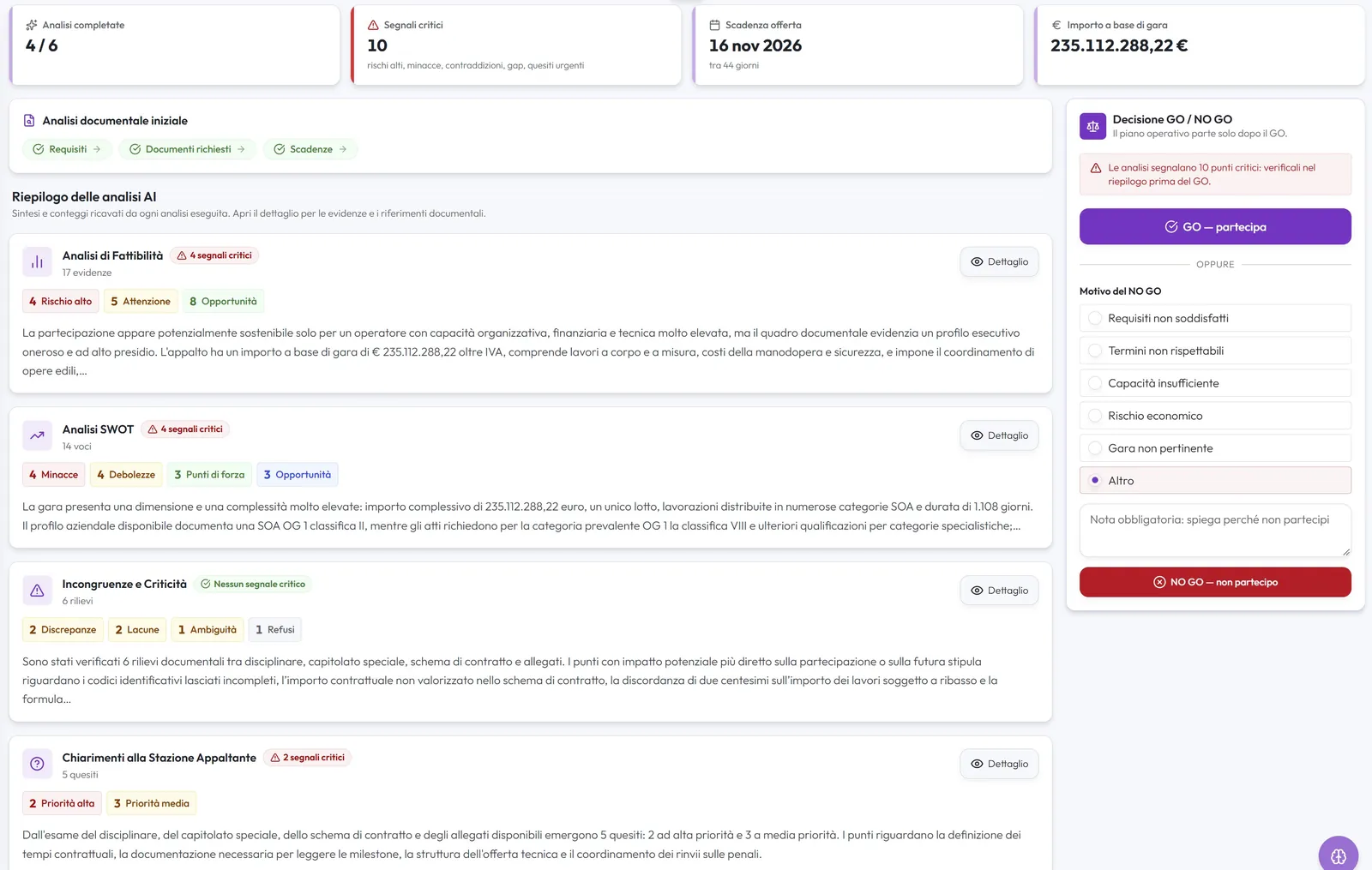
Task: Select the Gara non pertinente option
Action: coord(1215,448)
